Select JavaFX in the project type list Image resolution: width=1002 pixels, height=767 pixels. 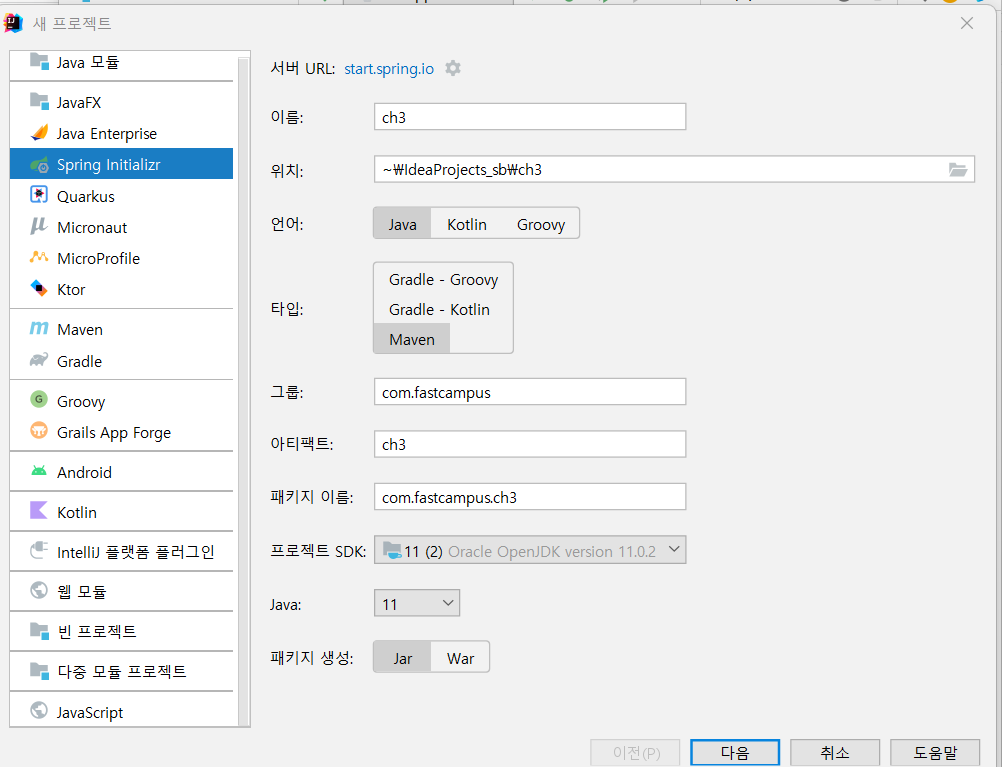pos(121,102)
